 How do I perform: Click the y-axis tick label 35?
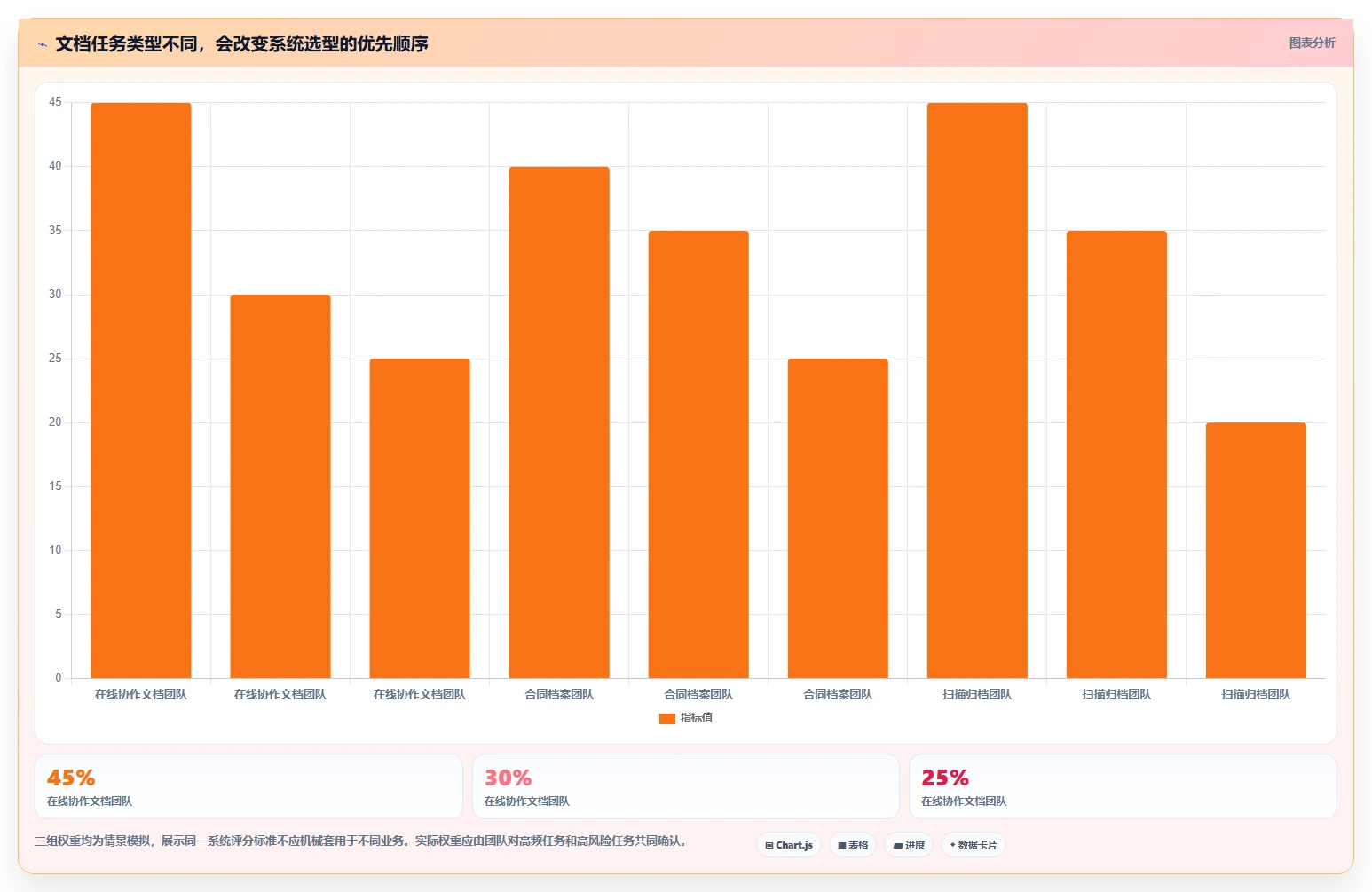(55, 230)
